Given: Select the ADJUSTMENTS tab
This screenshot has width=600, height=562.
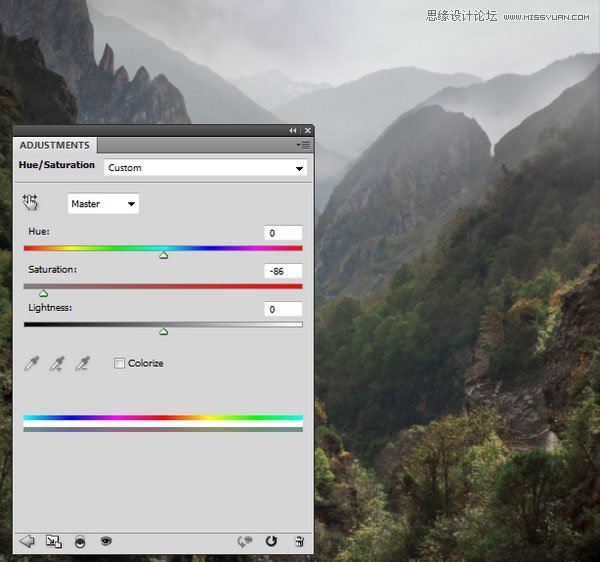Looking at the screenshot, I should [x=55, y=145].
